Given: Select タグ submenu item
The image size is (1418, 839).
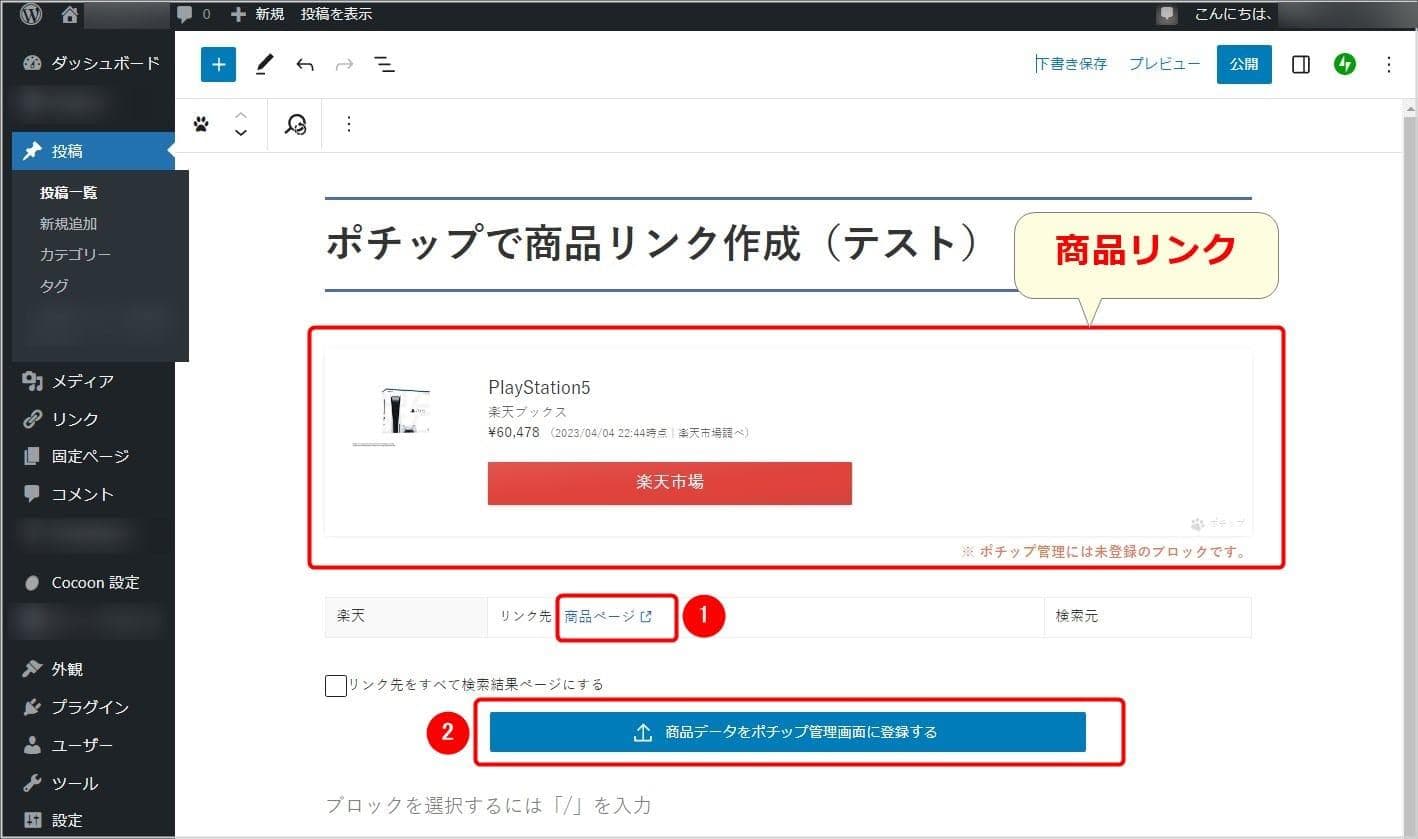Looking at the screenshot, I should point(54,286).
